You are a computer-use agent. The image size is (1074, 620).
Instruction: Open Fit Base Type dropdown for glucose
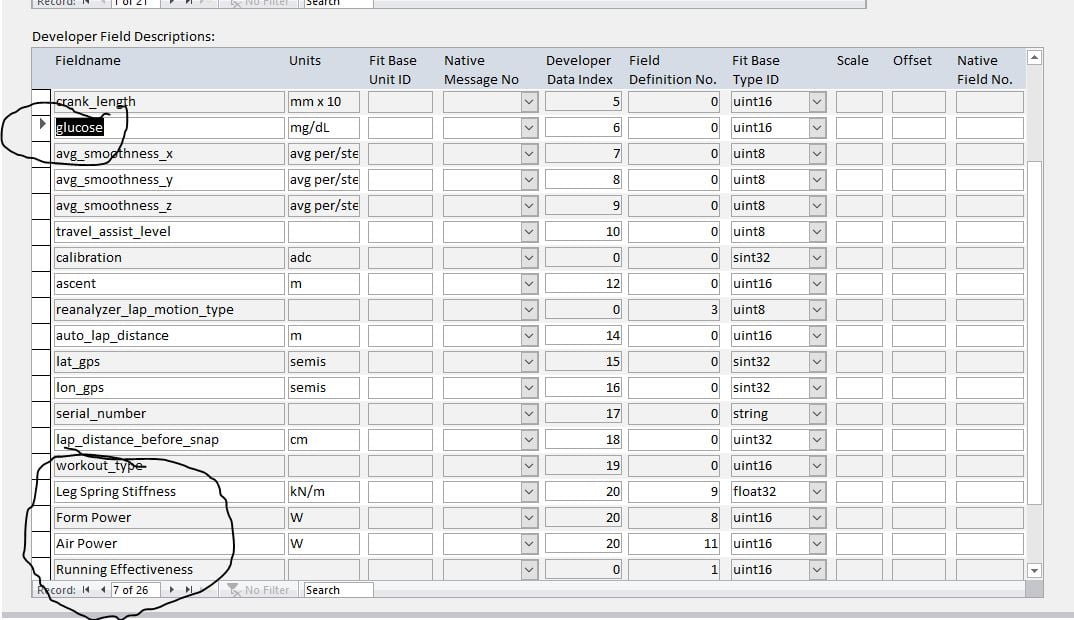(817, 128)
